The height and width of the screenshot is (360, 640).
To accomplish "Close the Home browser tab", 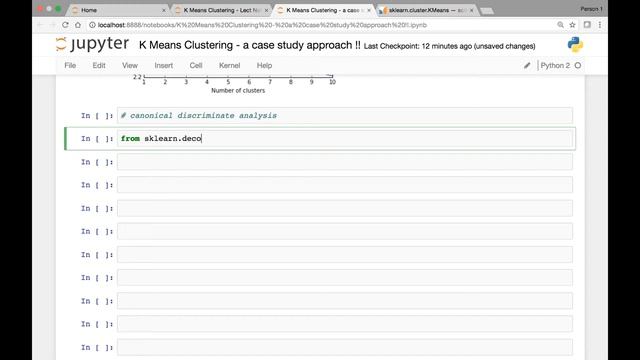I will click(x=164, y=10).
